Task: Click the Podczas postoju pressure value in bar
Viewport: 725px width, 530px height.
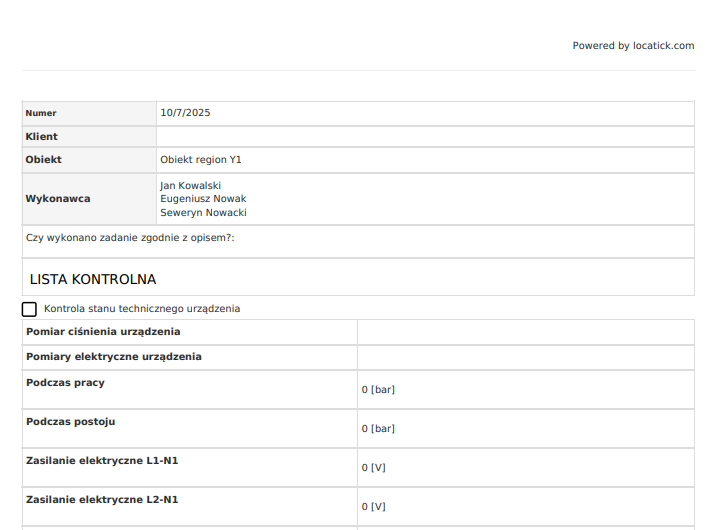Action: point(378,428)
